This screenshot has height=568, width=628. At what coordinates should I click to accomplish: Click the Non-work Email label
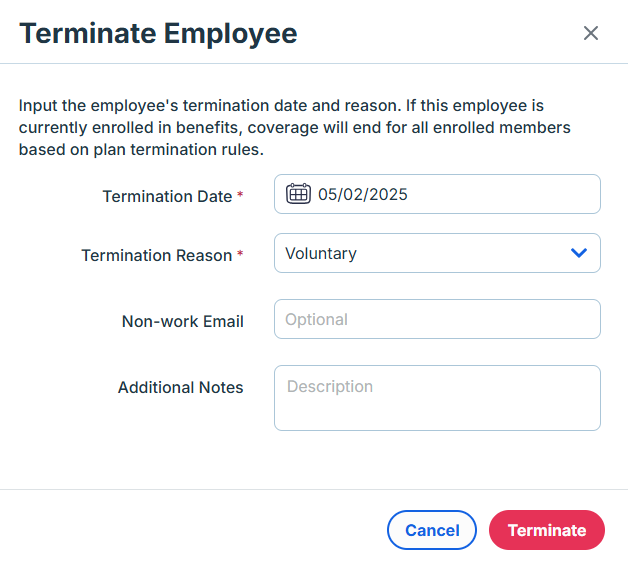tap(183, 321)
